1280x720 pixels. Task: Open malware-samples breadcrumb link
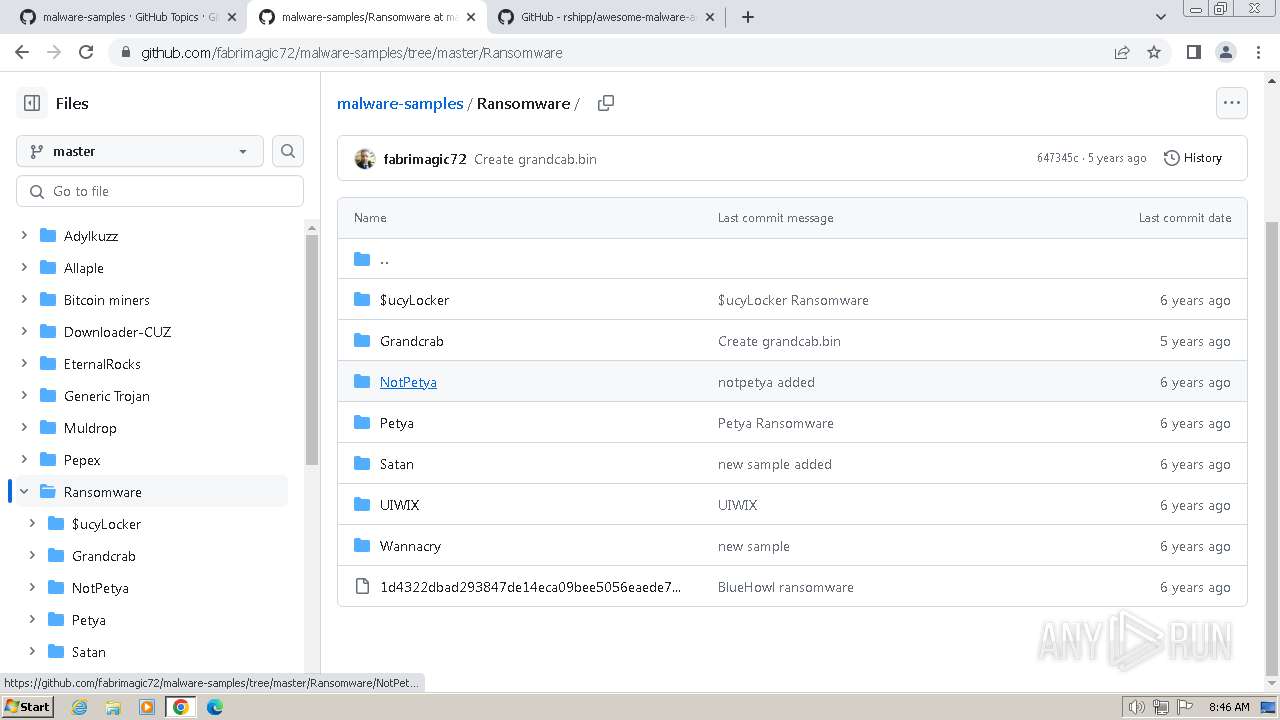(400, 103)
